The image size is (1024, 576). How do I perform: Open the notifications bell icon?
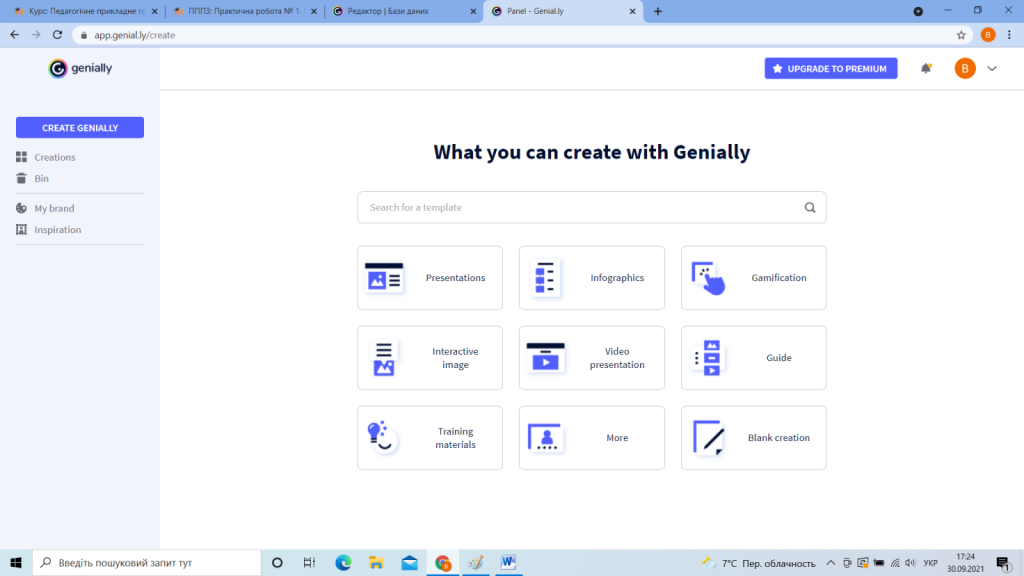point(926,68)
